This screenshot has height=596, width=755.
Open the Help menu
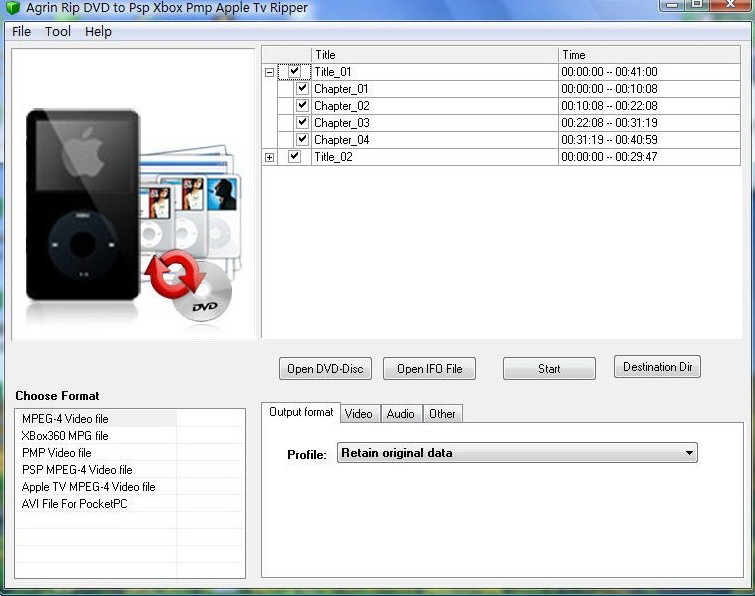click(x=98, y=31)
